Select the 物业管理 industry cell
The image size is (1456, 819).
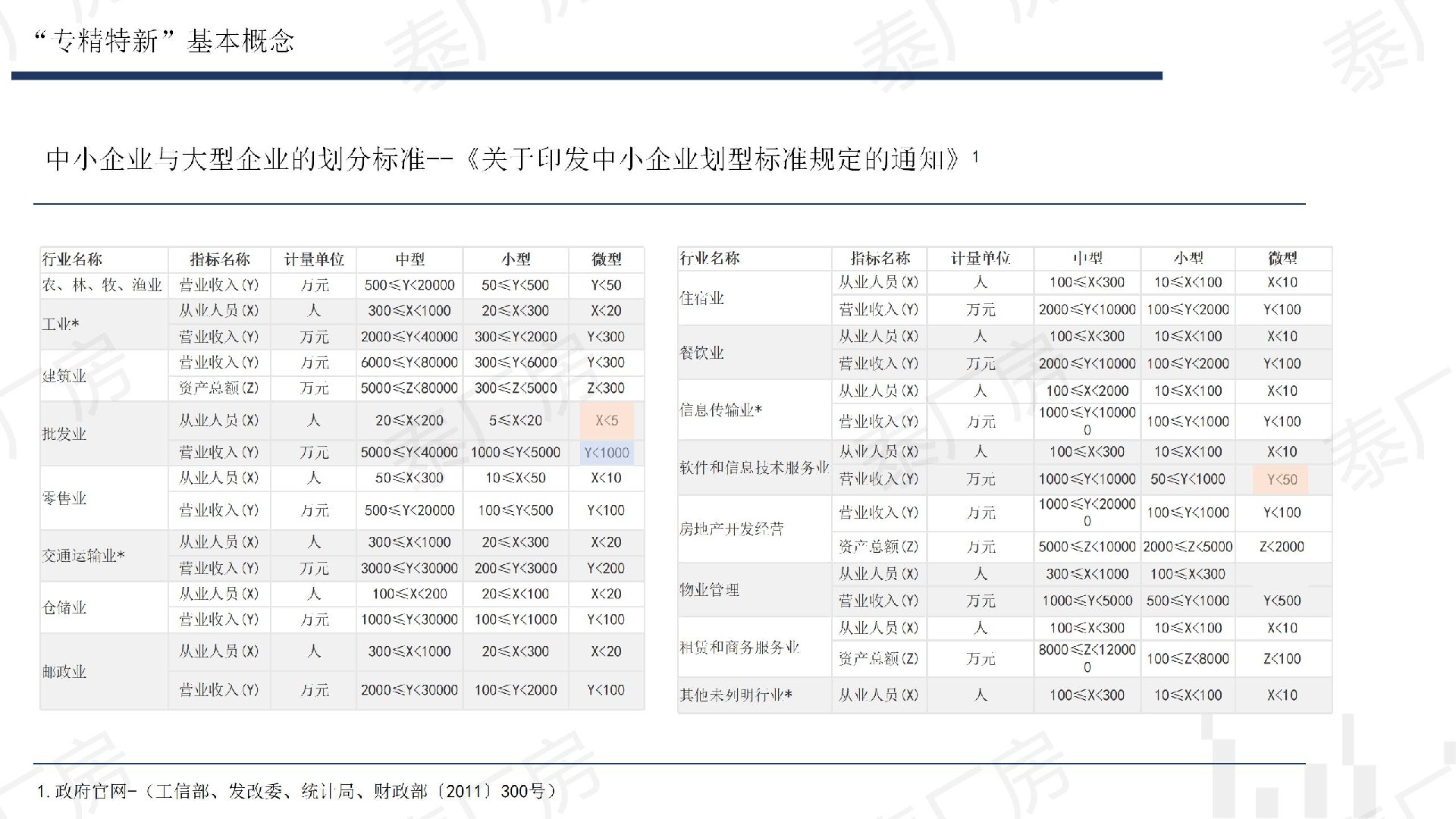click(754, 589)
